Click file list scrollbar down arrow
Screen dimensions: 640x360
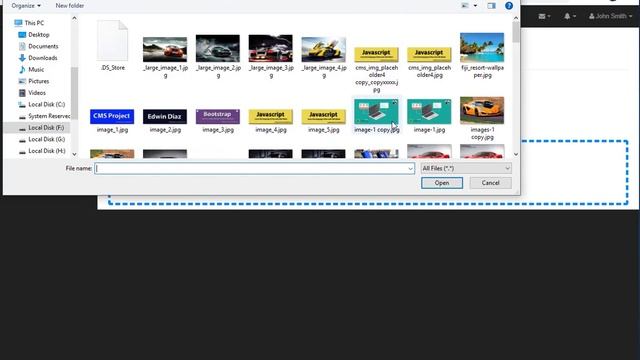tap(516, 154)
